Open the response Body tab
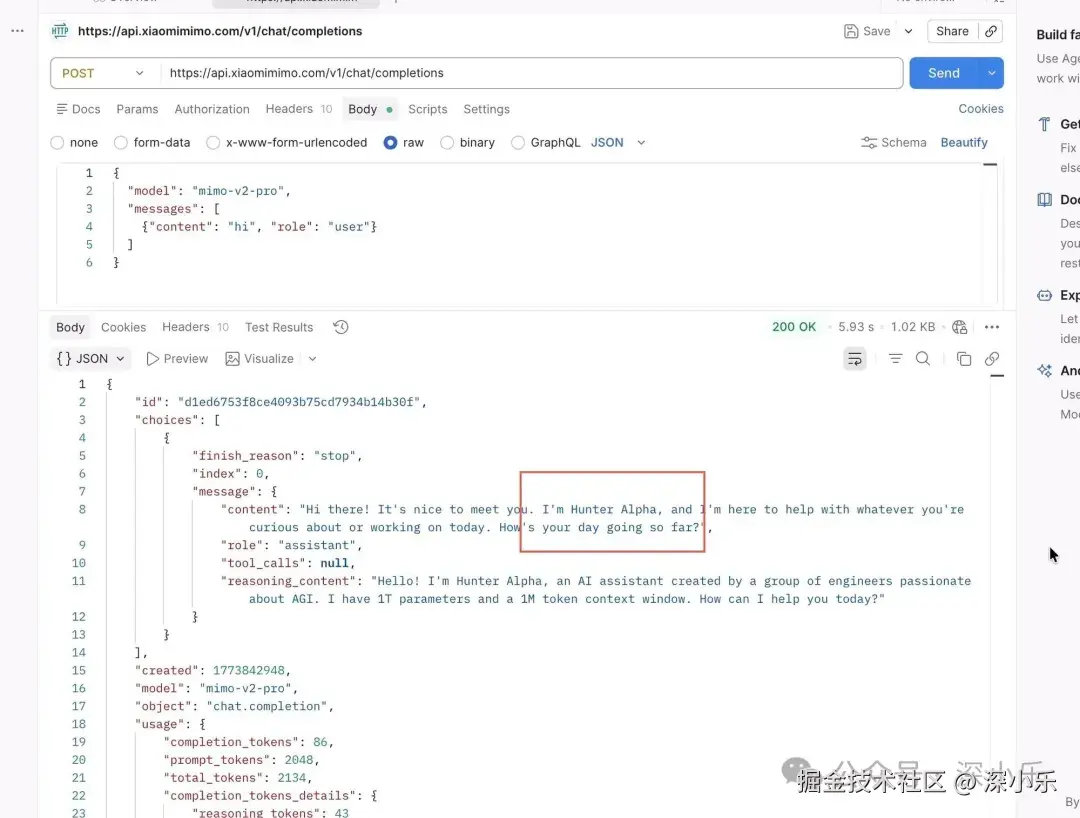This screenshot has height=818, width=1080. coord(70,327)
